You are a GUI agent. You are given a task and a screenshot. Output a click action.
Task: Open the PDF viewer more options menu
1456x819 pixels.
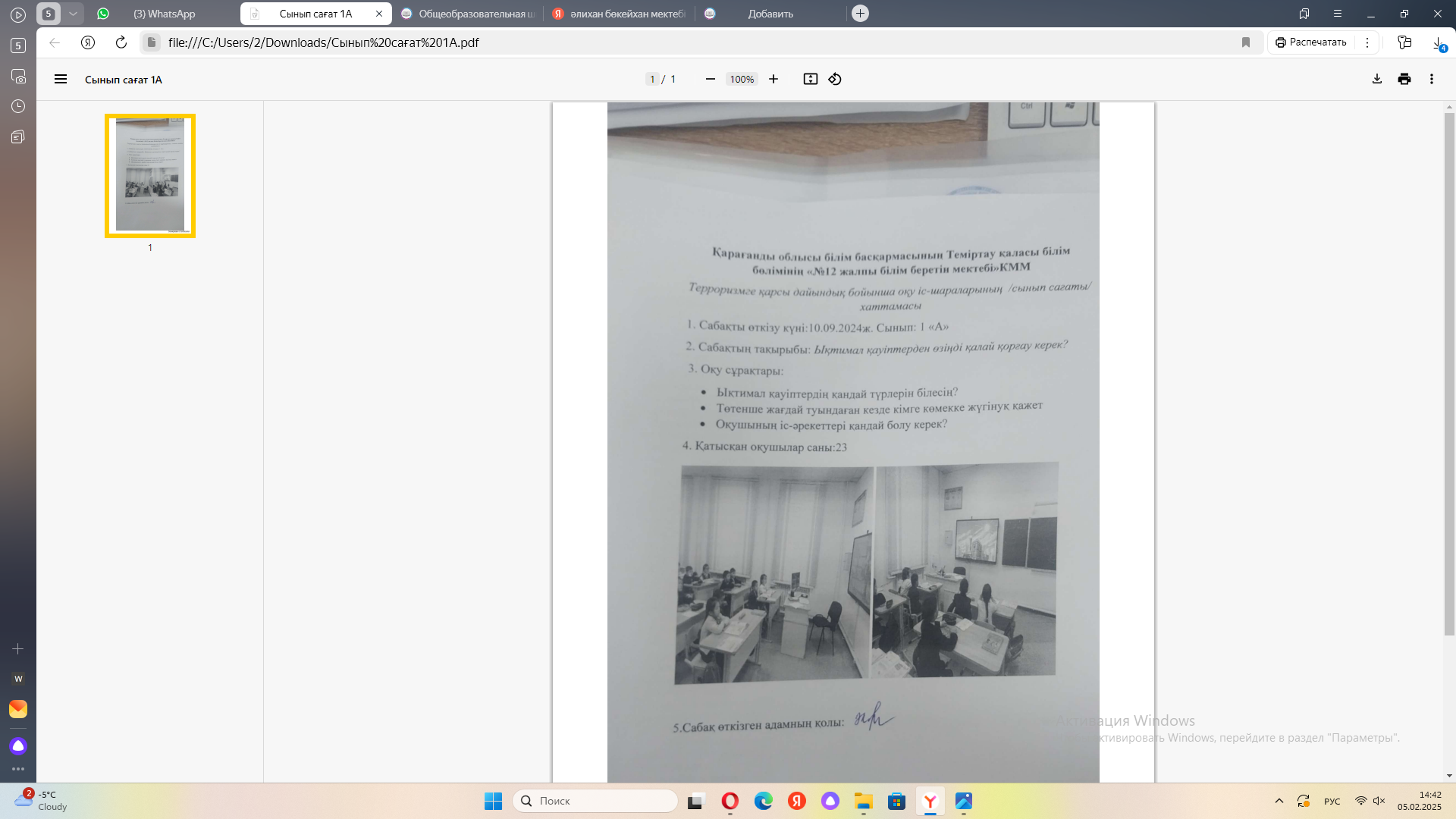click(x=1431, y=79)
